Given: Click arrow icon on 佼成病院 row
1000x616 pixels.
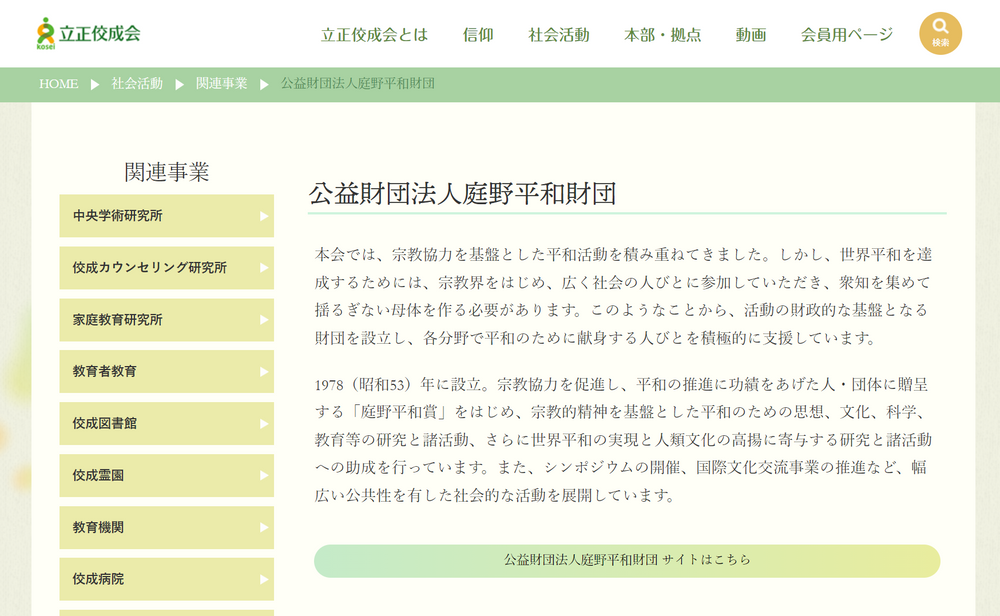Looking at the screenshot, I should tap(264, 579).
